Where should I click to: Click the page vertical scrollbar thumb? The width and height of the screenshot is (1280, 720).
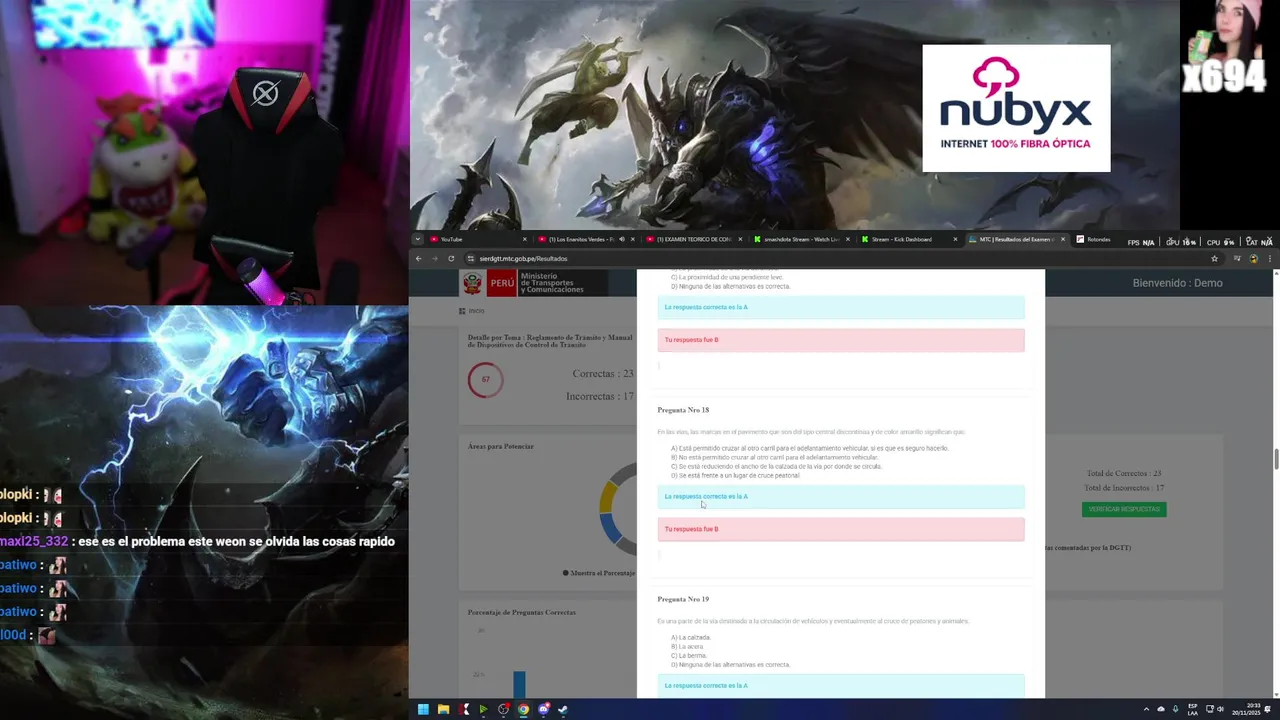pyautogui.click(x=1275, y=459)
